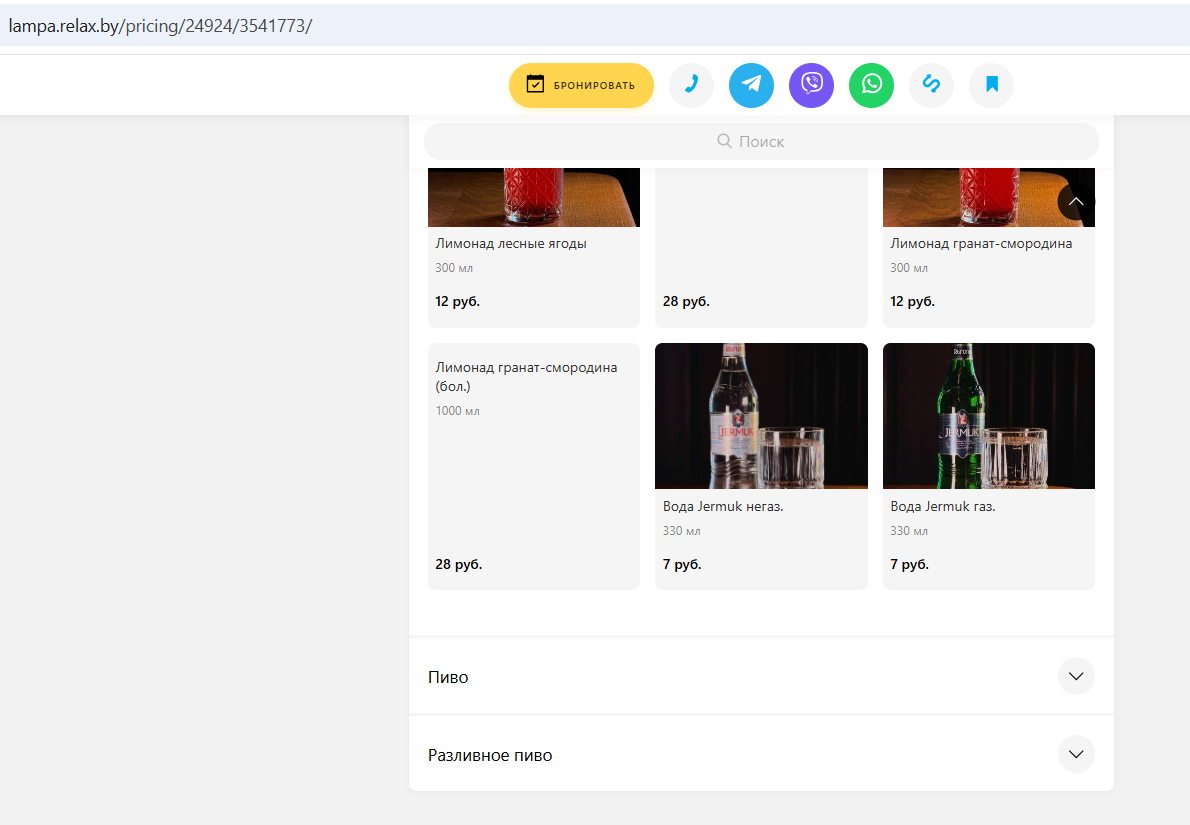Viewport: 1190px width, 825px height.
Task: Open the Viber contact icon
Action: coord(811,85)
